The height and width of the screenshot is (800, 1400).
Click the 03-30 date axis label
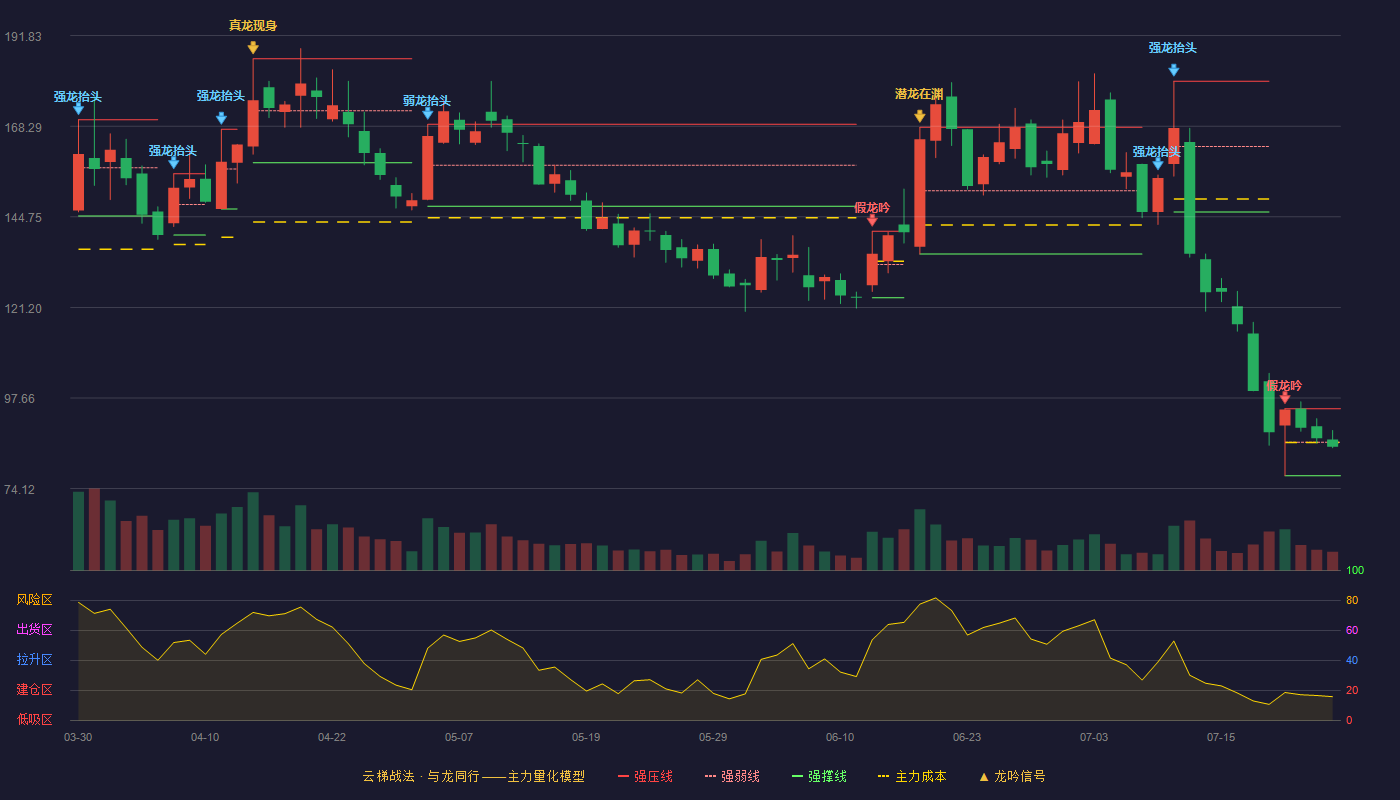[x=78, y=737]
